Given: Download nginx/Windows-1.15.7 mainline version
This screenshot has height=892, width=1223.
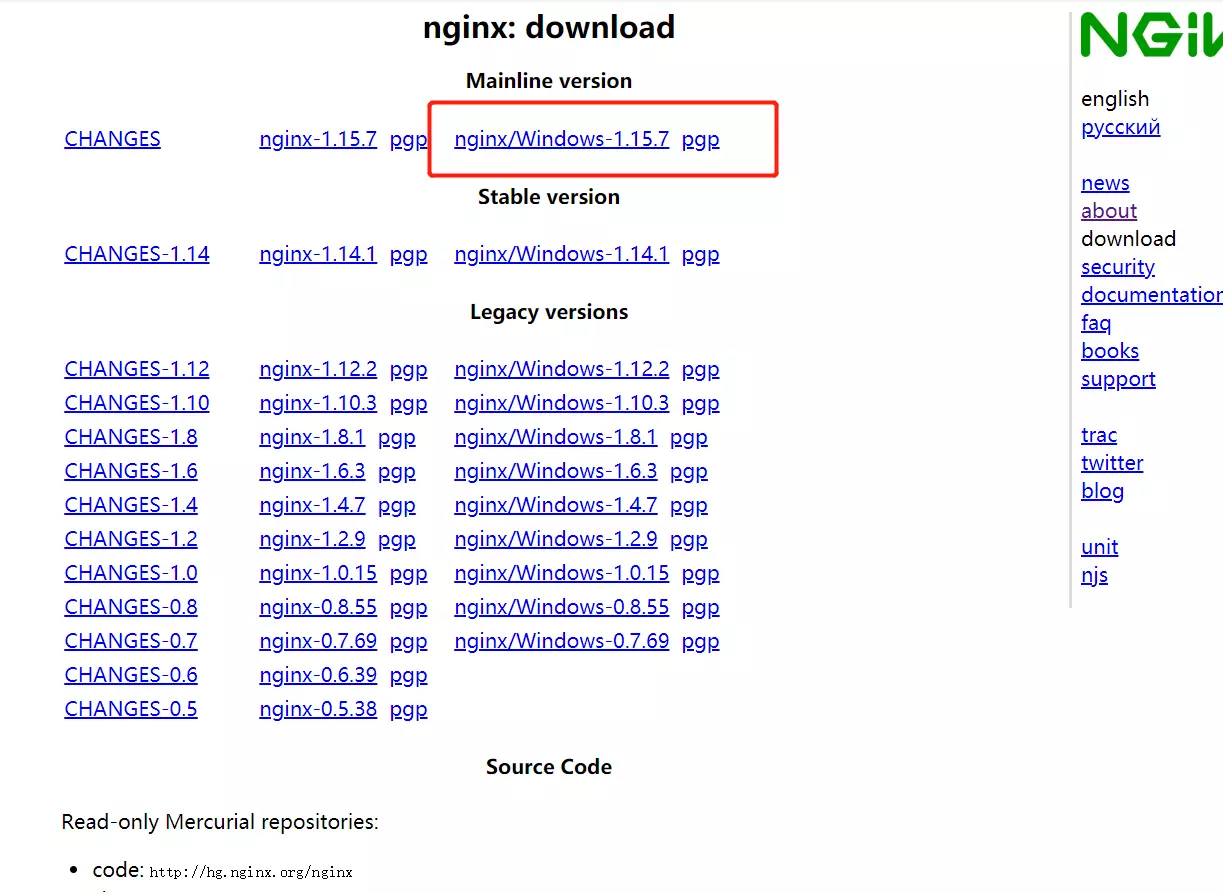Looking at the screenshot, I should click(561, 139).
